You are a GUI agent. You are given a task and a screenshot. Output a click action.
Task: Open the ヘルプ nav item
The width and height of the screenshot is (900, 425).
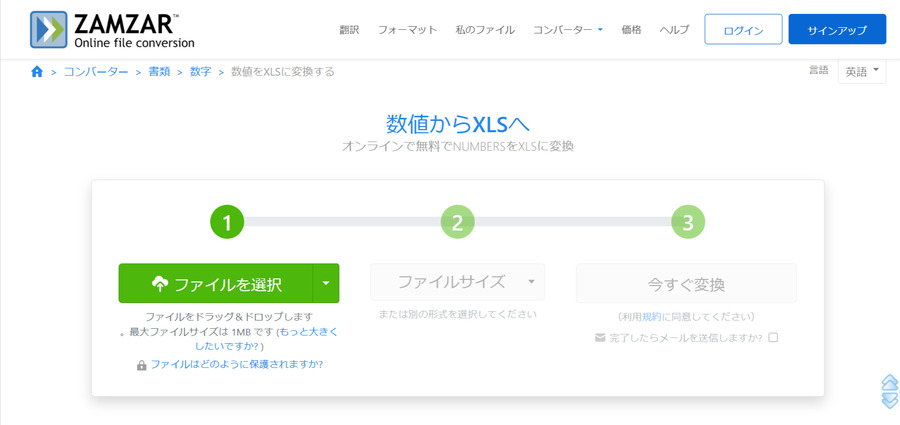[674, 30]
